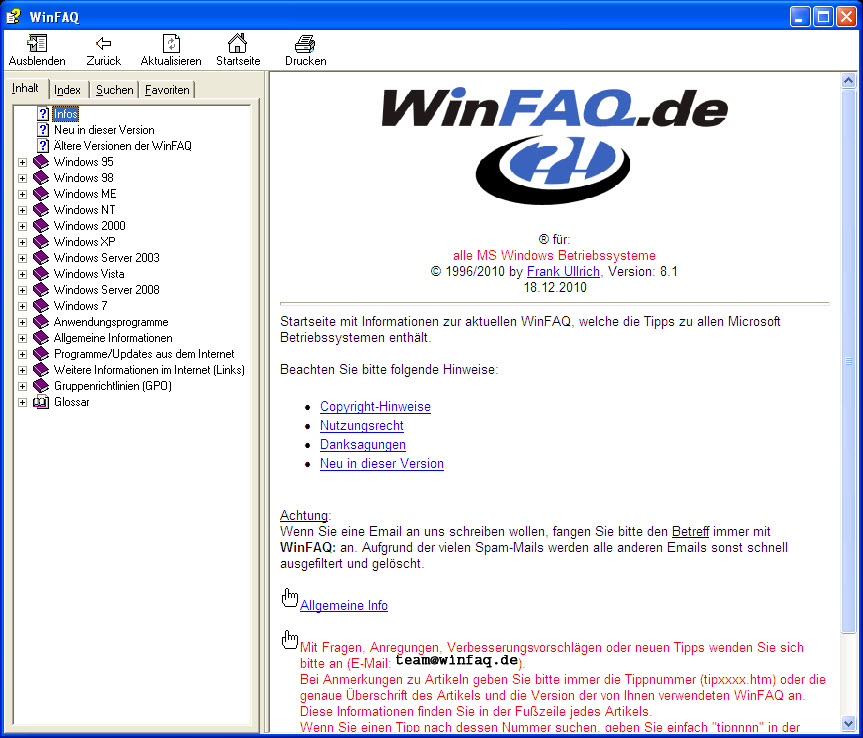This screenshot has width=863, height=738.
Task: Select the Windows 2000 tree entry text
Action: (x=90, y=226)
